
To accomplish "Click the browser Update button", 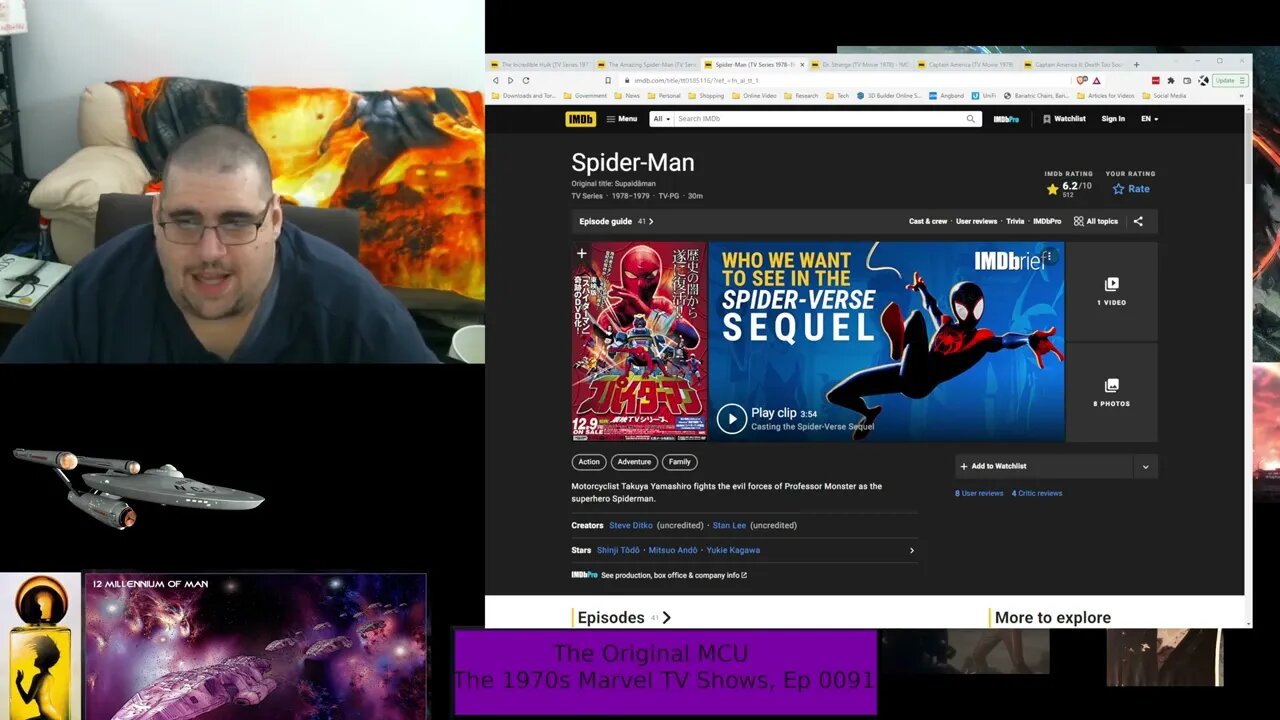I will tap(1229, 80).
